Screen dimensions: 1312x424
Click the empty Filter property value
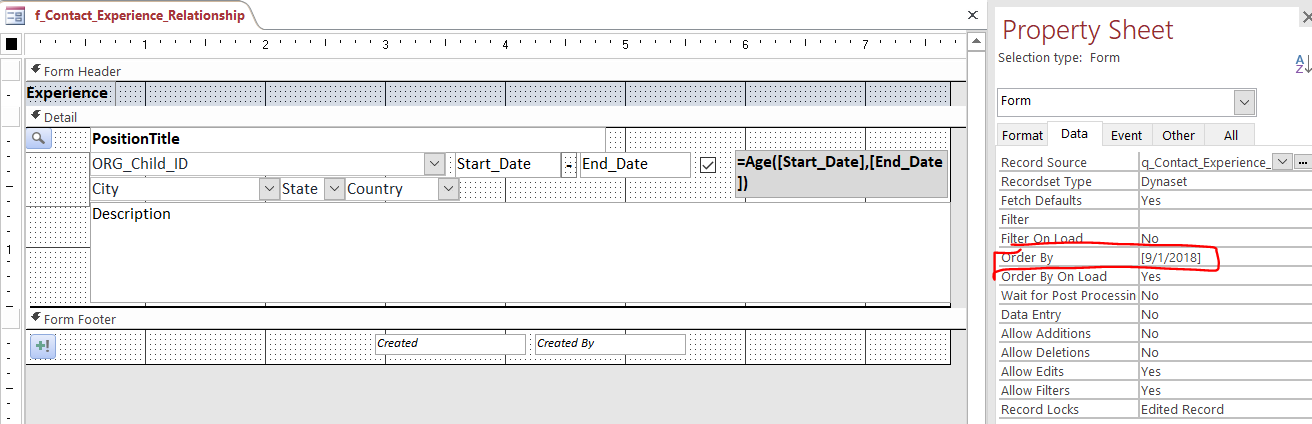[1225, 219]
